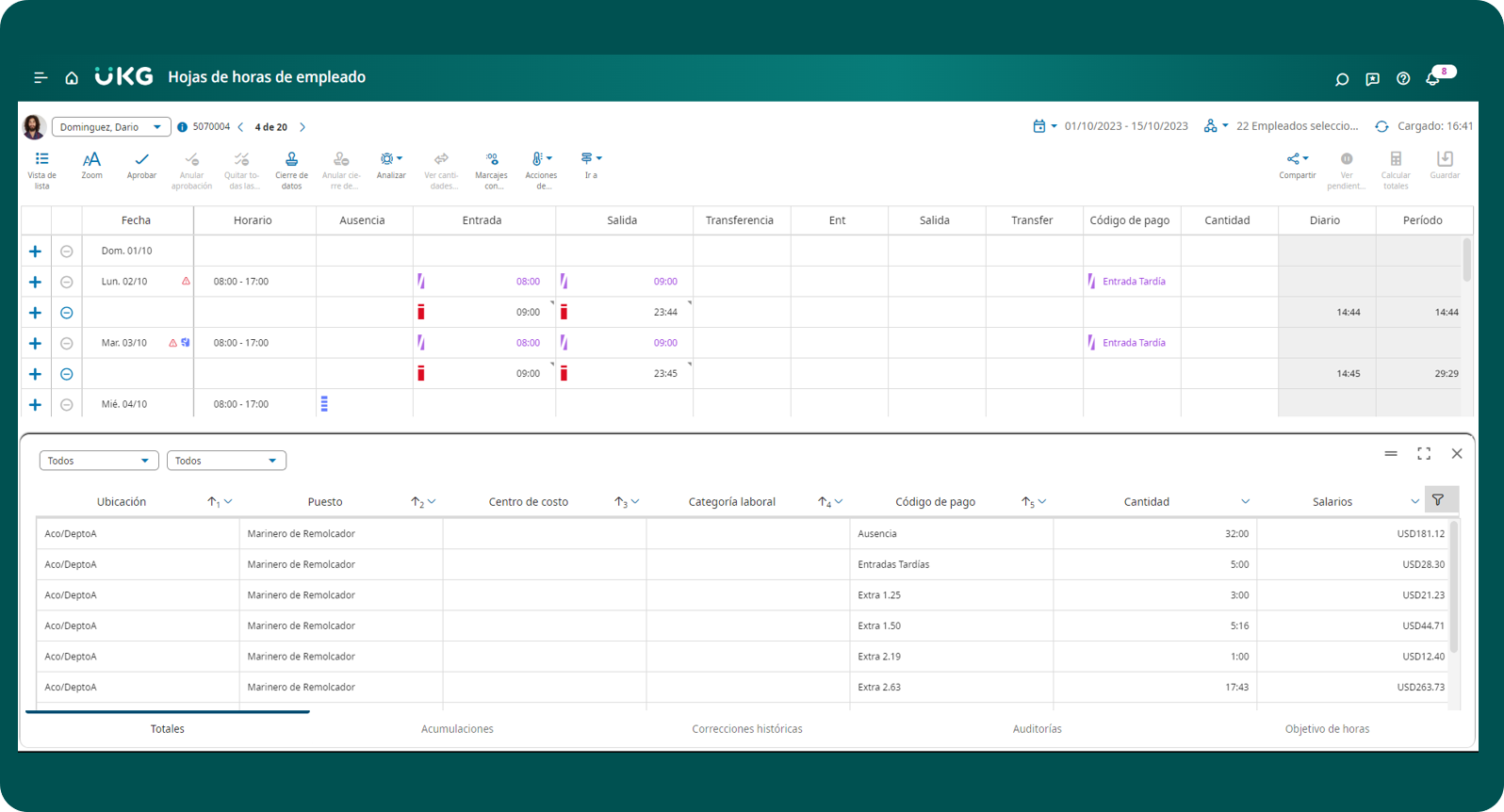Open the help question mark icon
Viewport: 1504px width, 812px height.
pos(1403,79)
